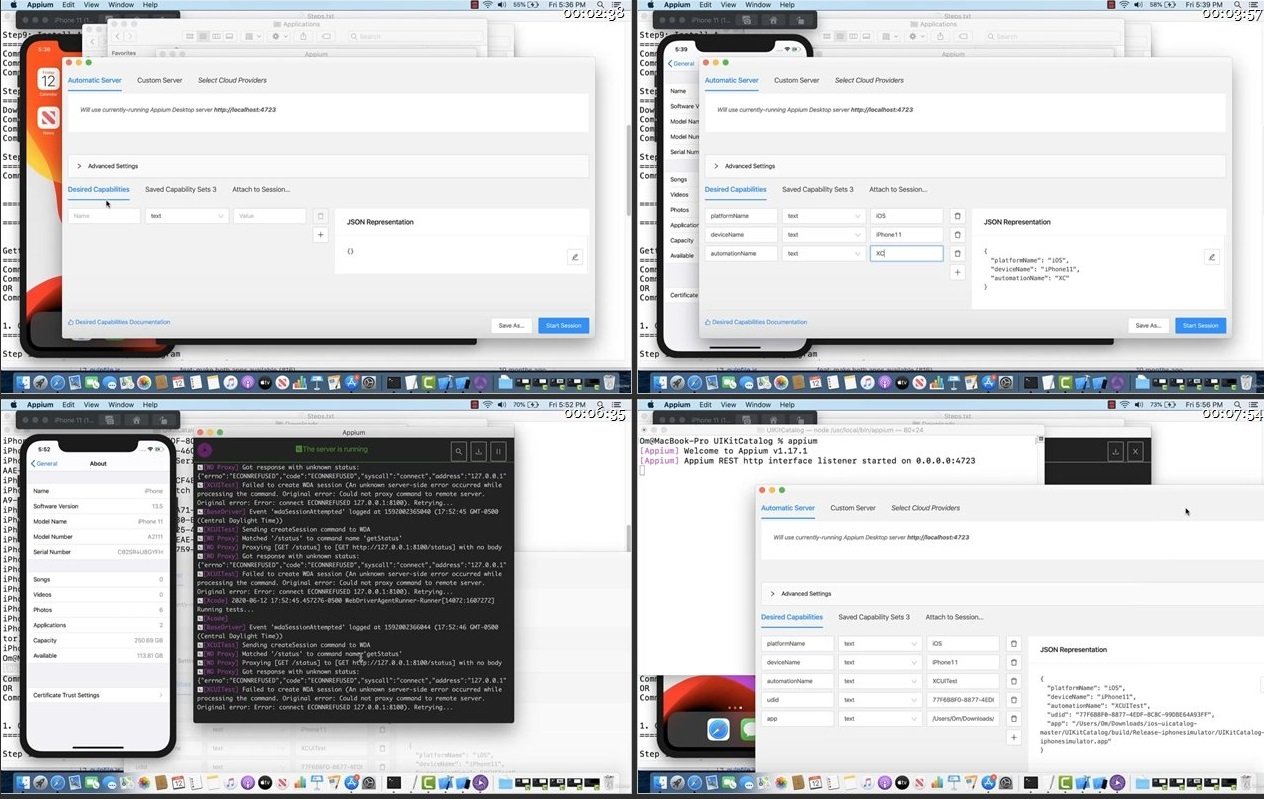Open type dropdown of the empty capability row

[187, 216]
